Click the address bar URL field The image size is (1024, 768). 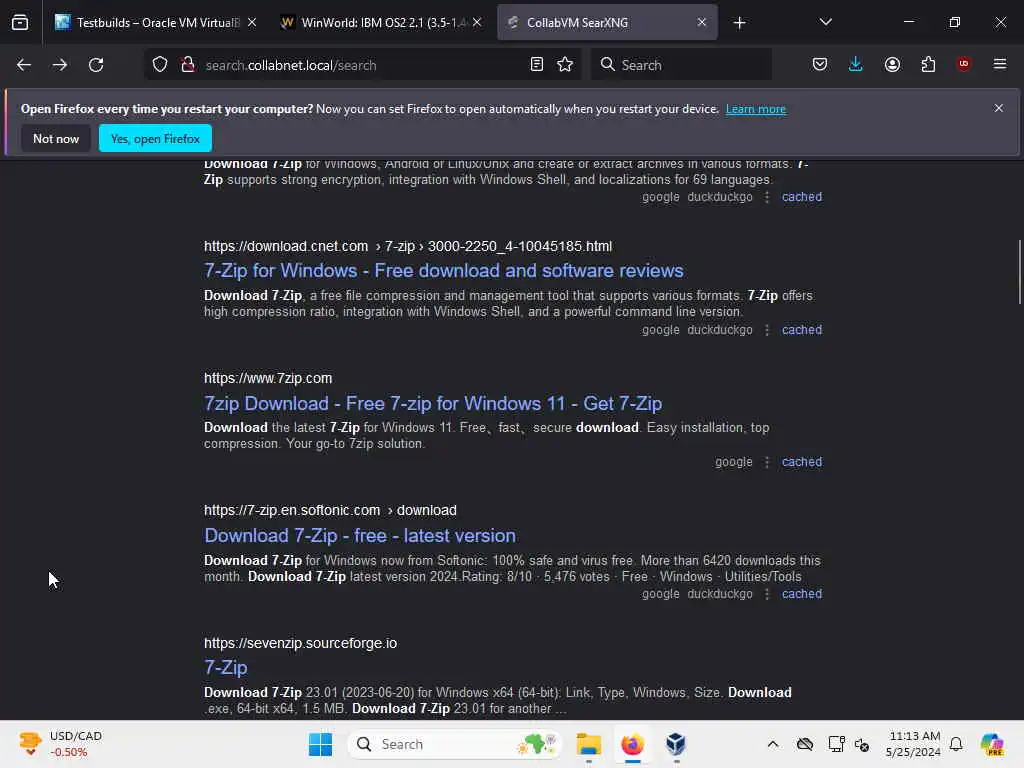tap(361, 65)
